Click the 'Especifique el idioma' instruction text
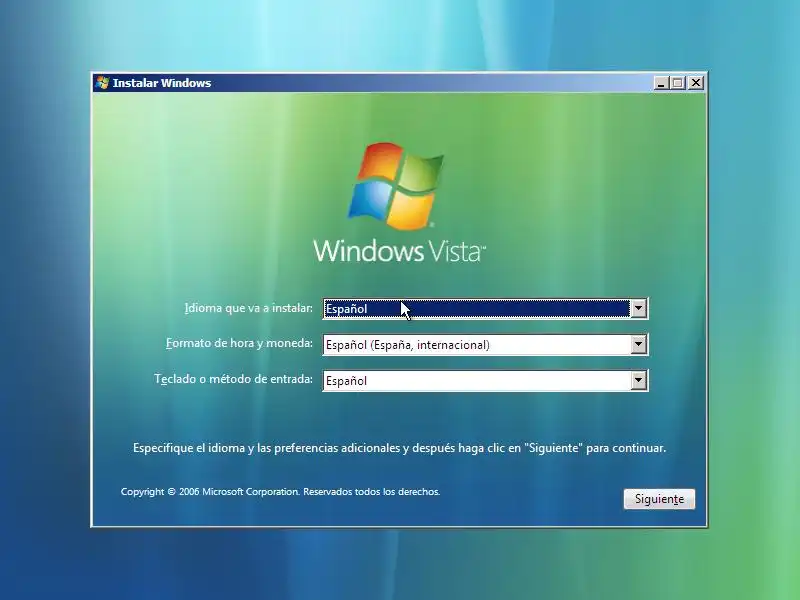Viewport: 800px width, 600px height. pyautogui.click(x=399, y=448)
